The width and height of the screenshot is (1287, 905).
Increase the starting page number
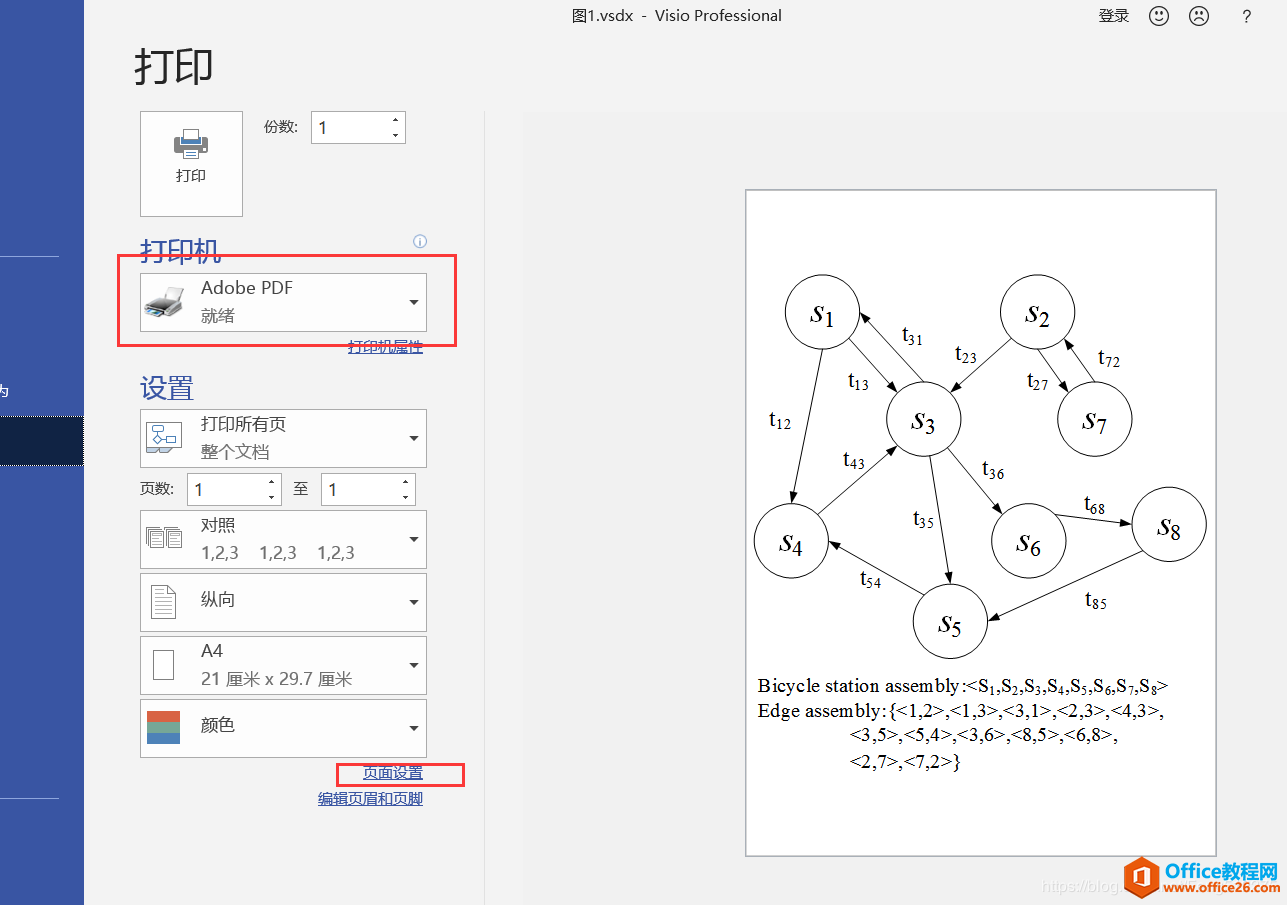272,482
